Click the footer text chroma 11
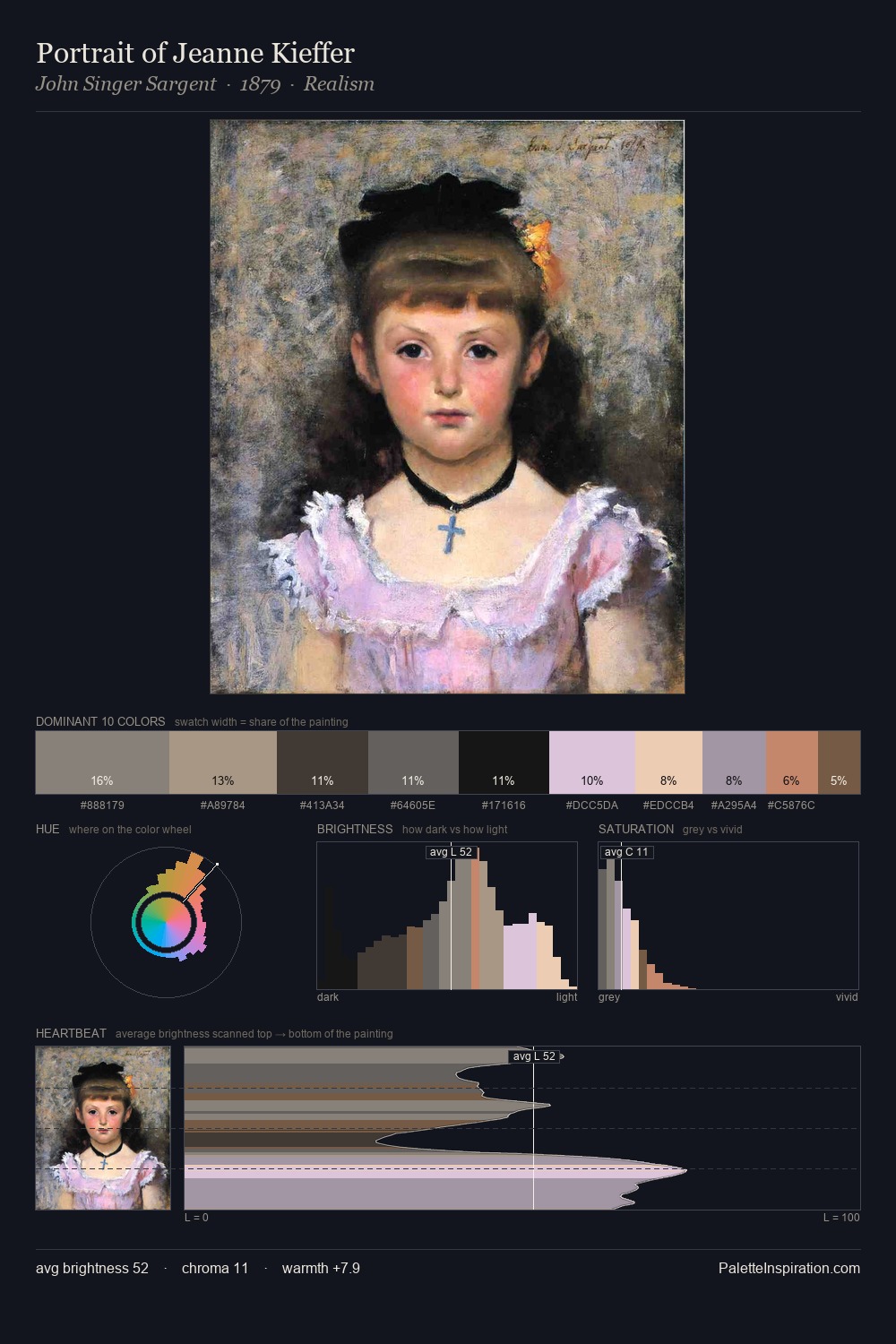The width and height of the screenshot is (896, 1344). (215, 1269)
